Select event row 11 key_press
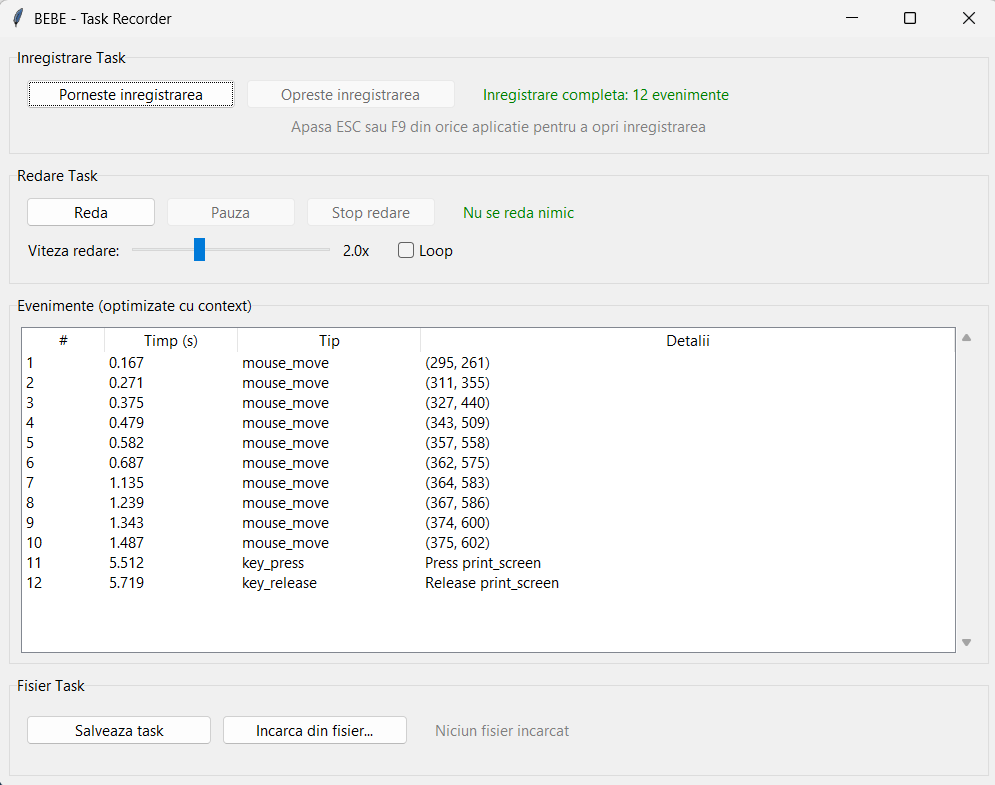This screenshot has height=785, width=995. tap(273, 563)
